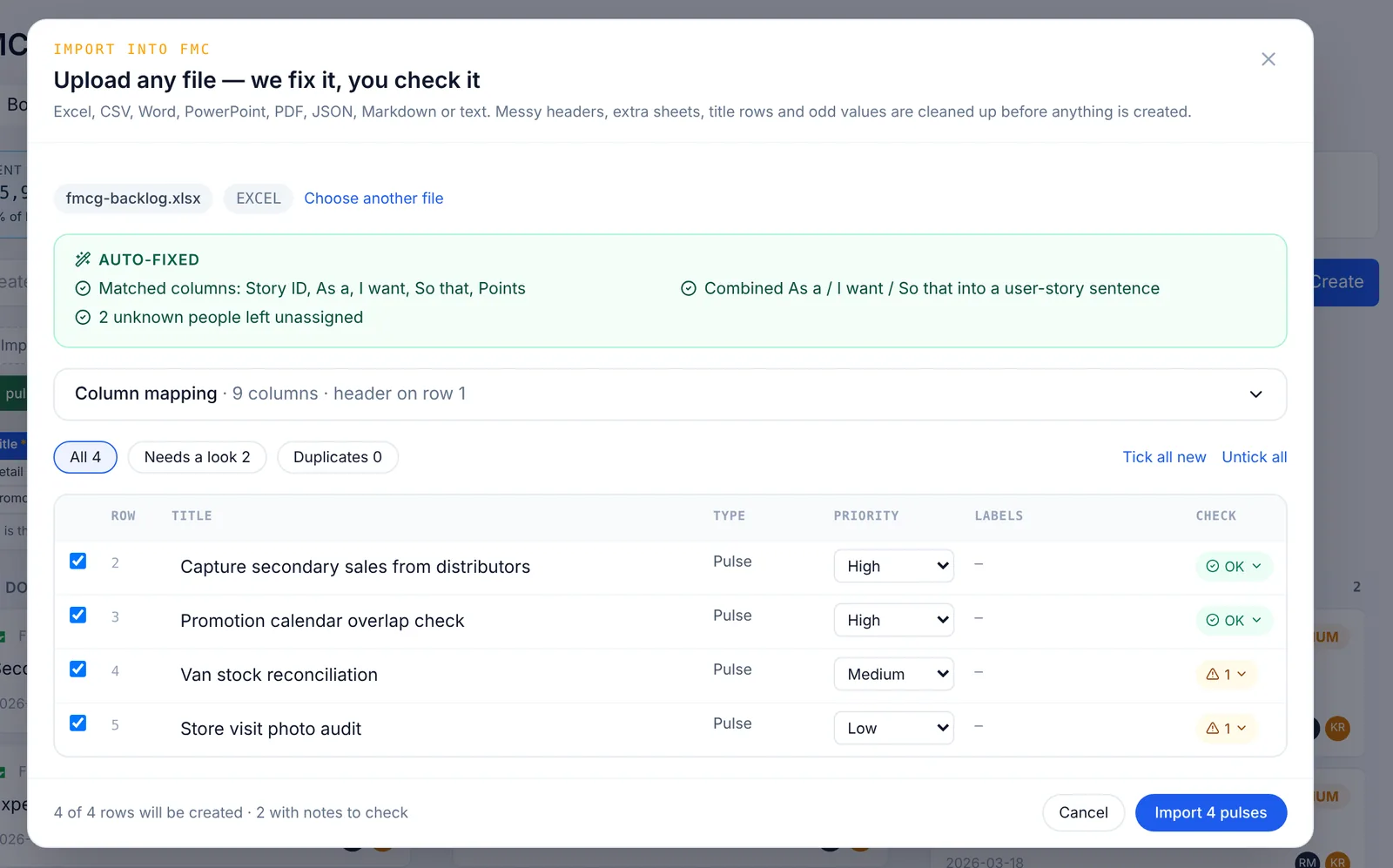Click the fmcg-backlog.xlsx file chip
The height and width of the screenshot is (868, 1393).
pyautogui.click(x=133, y=198)
